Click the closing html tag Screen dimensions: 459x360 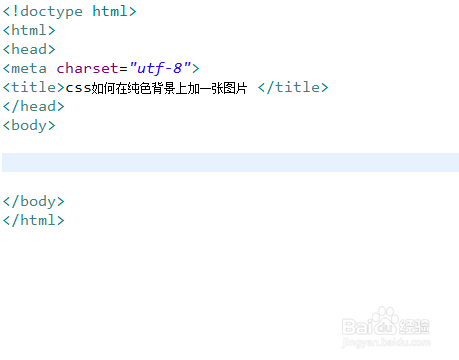[x=33, y=220]
